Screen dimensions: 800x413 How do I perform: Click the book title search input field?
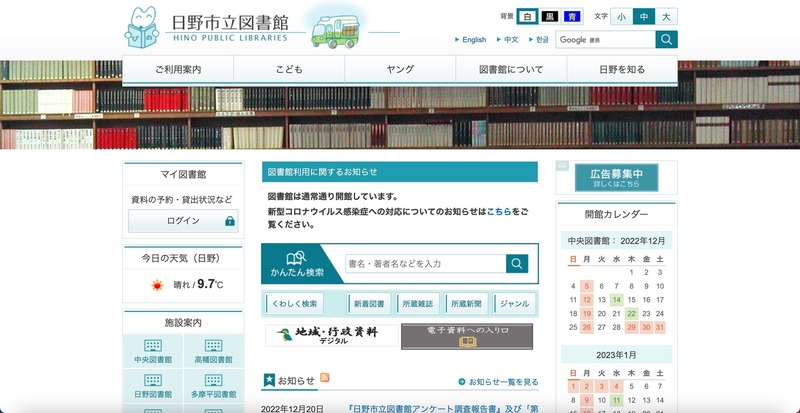pos(424,264)
